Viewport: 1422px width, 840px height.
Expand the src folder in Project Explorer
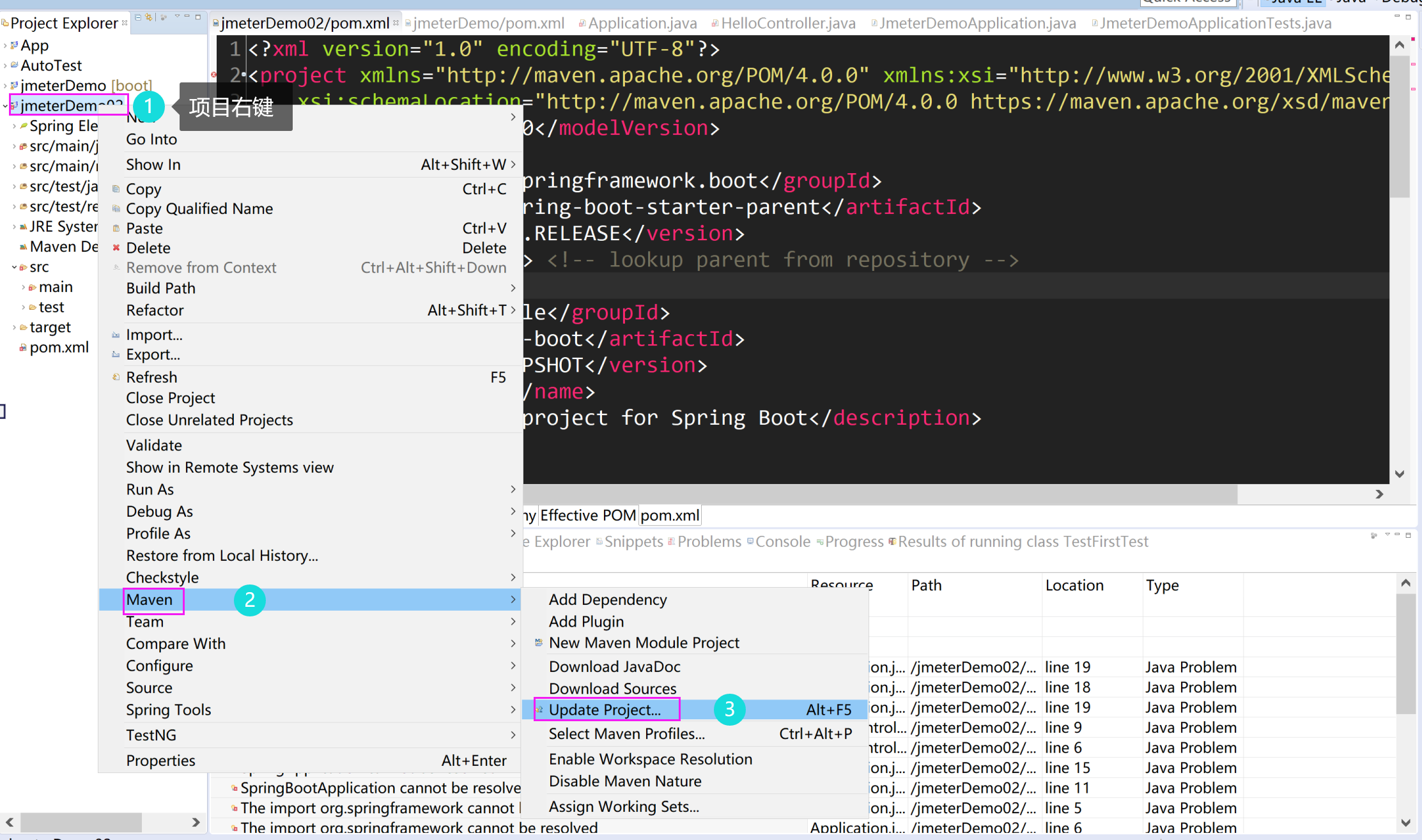[x=14, y=266]
